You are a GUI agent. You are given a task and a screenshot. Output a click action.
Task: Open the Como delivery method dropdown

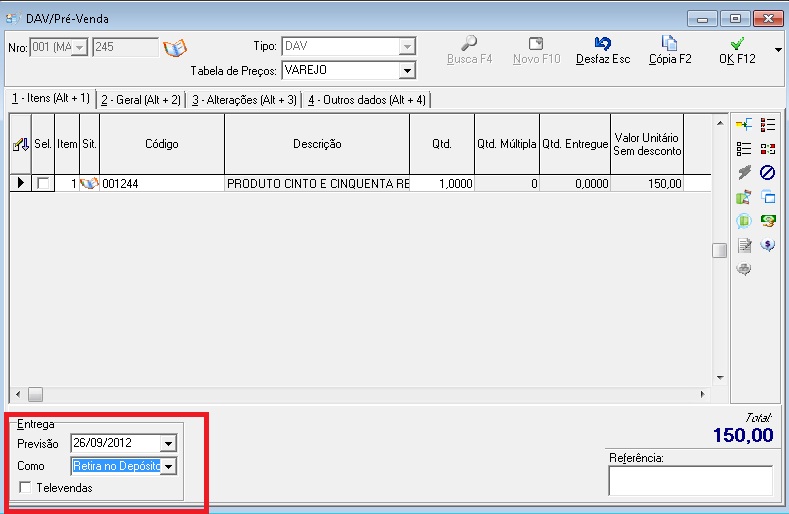168,466
